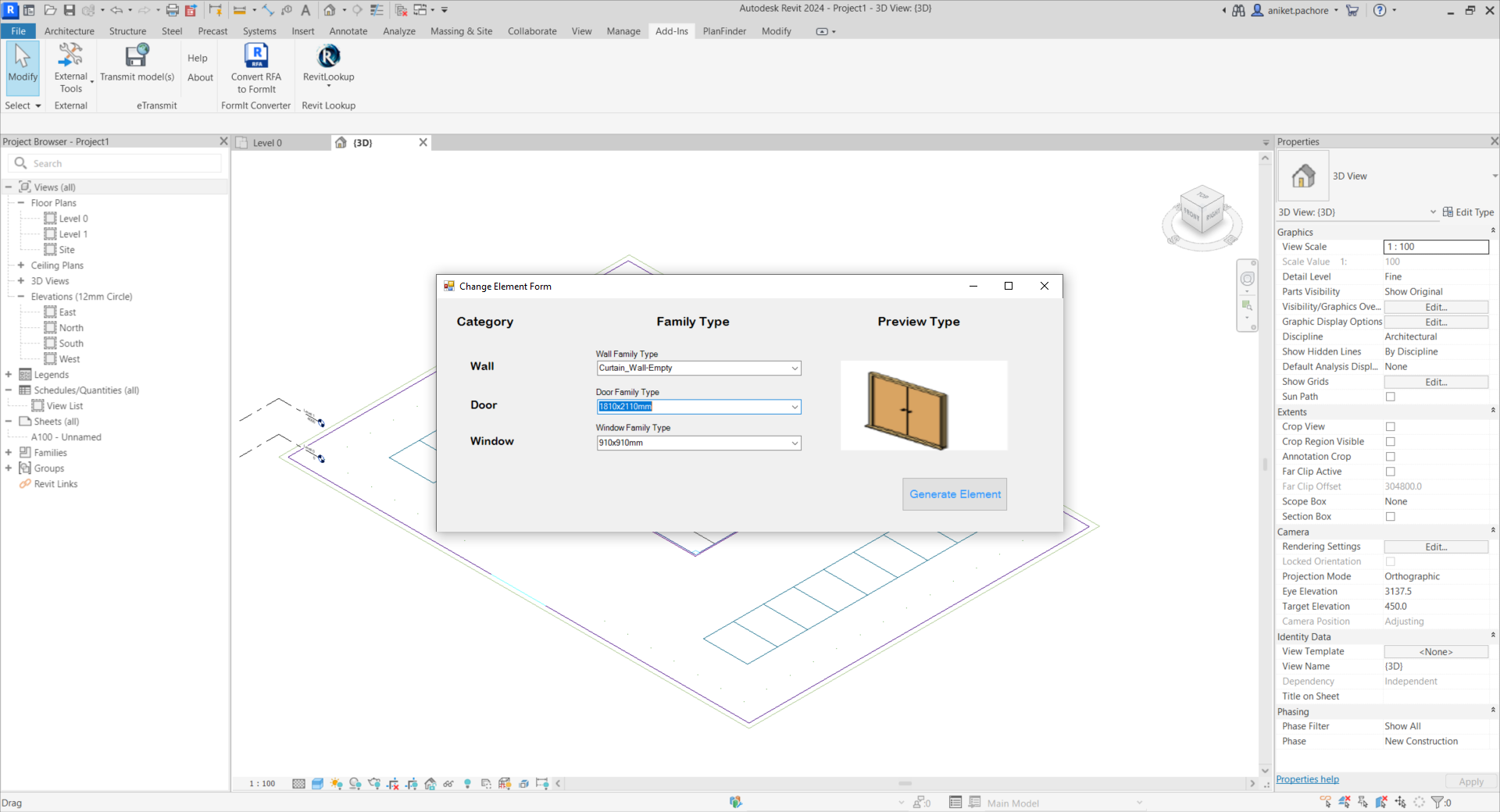
Task: Launch Transmit model(s) from eTransmit
Action: pos(137,62)
